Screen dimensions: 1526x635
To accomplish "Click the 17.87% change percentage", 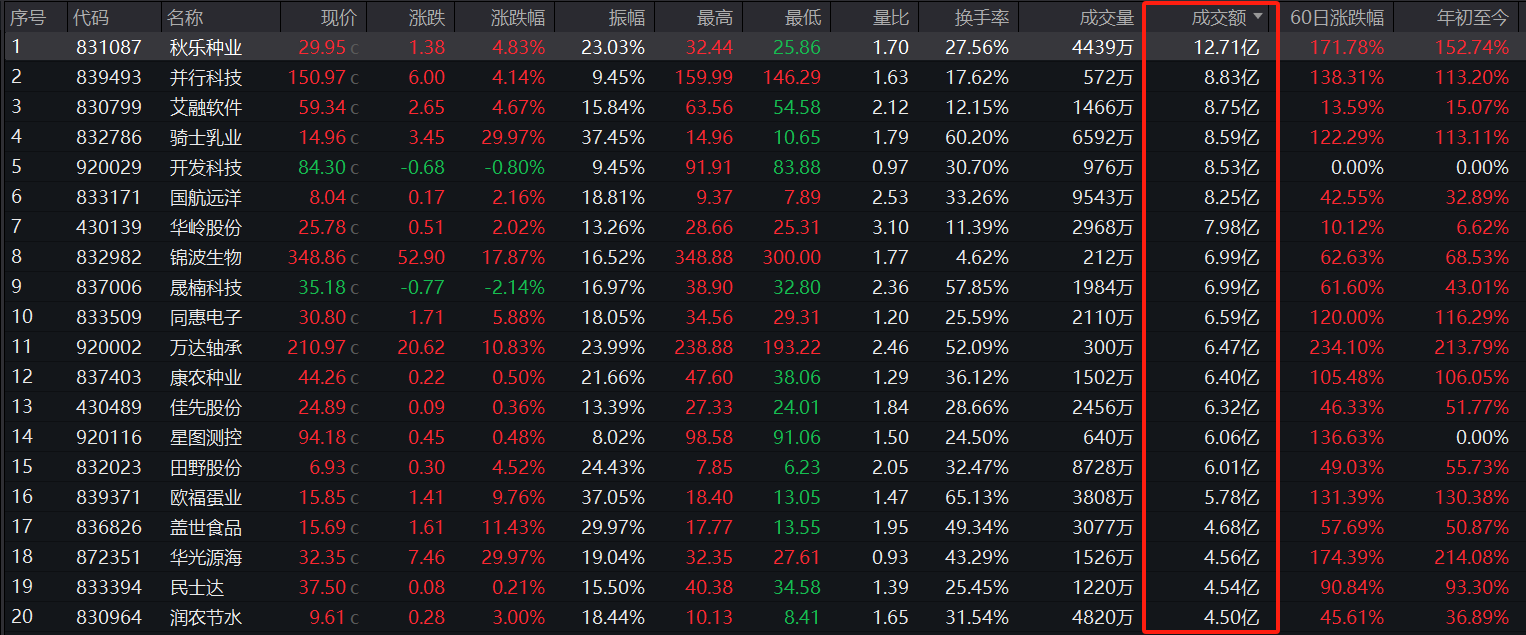I will 512,257.
